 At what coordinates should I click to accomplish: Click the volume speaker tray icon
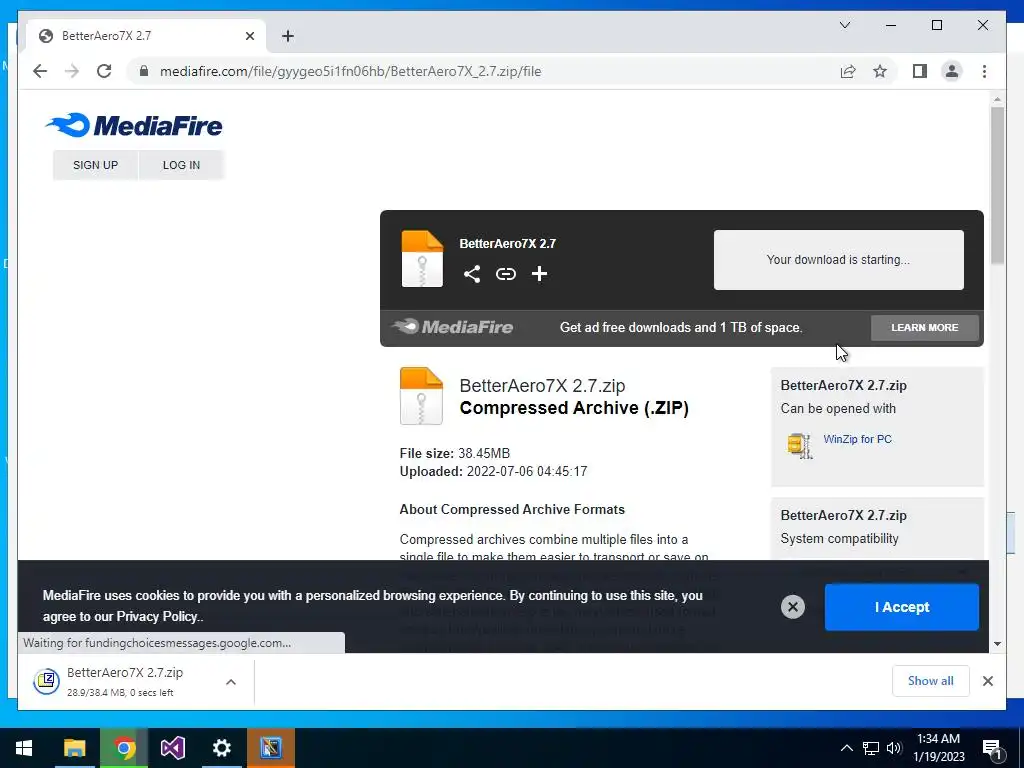pos(894,748)
